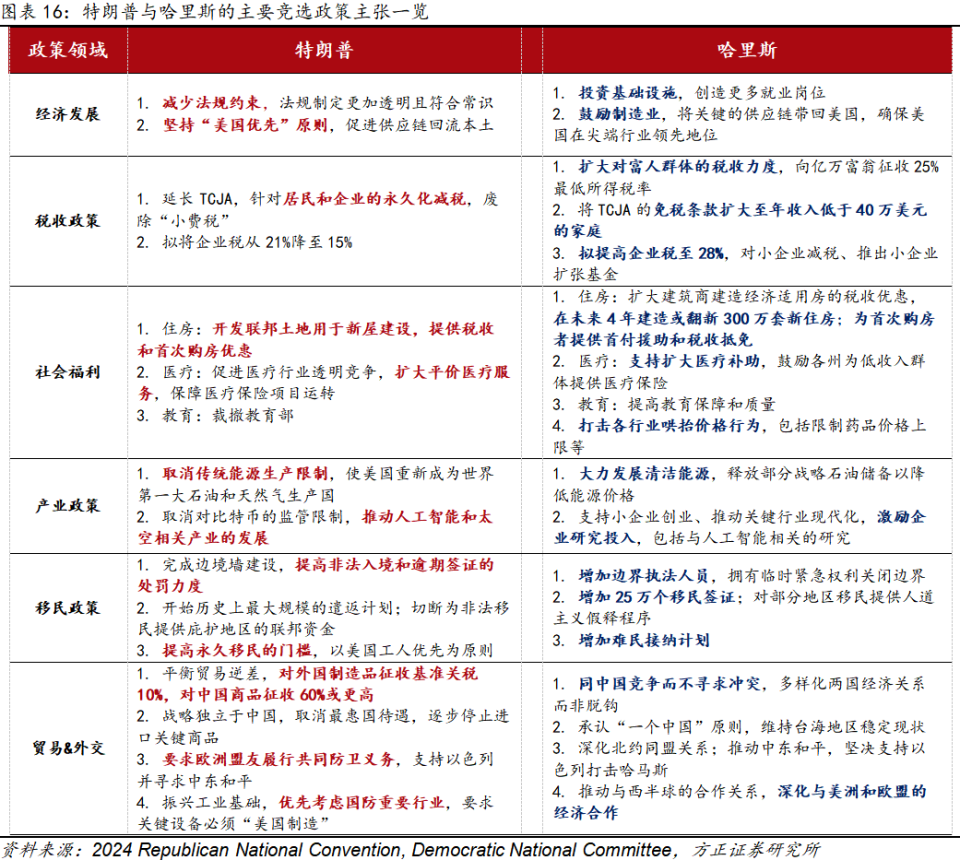Click the 经济发展 row label
The height and width of the screenshot is (860, 960).
tap(66, 113)
